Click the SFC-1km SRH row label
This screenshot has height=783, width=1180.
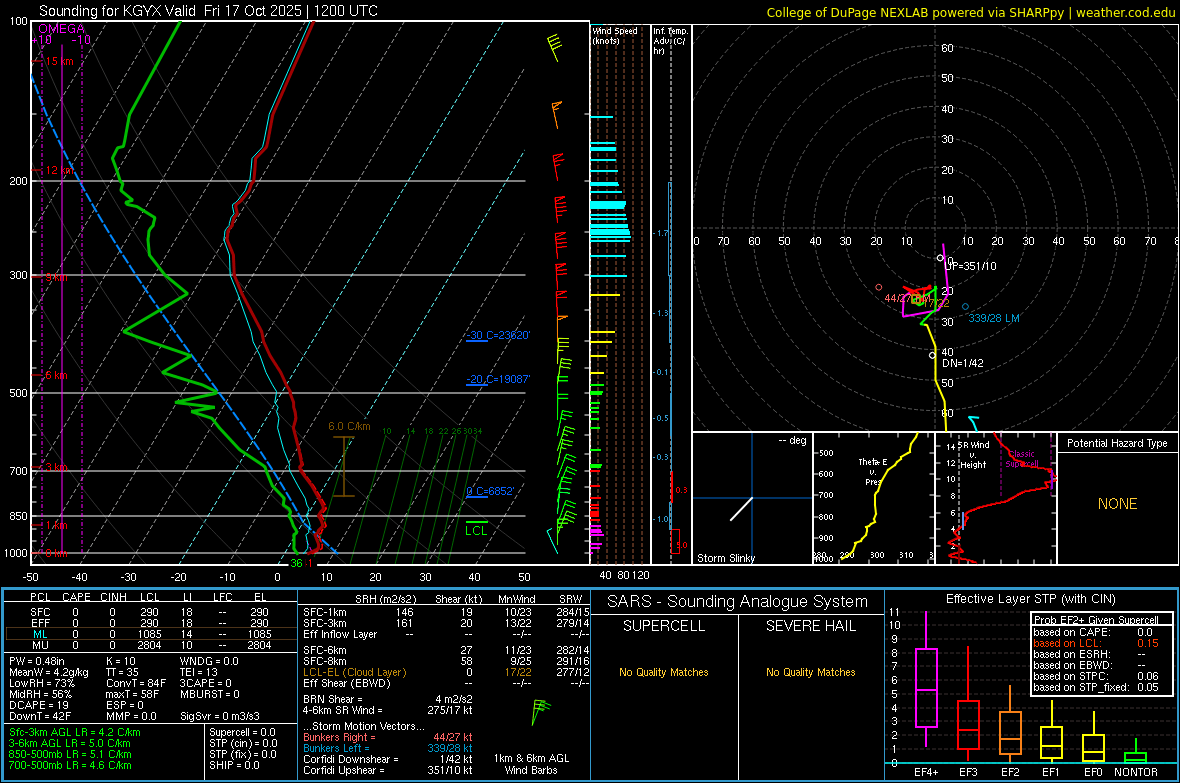click(x=325, y=612)
